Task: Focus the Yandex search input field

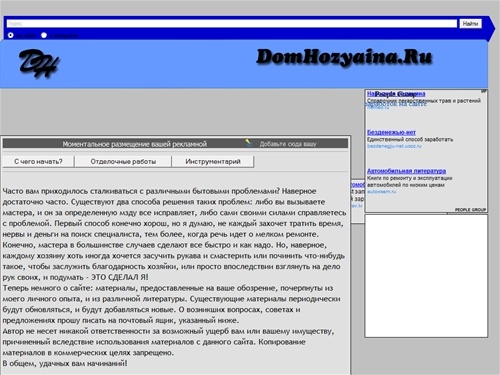Action: coord(232,24)
